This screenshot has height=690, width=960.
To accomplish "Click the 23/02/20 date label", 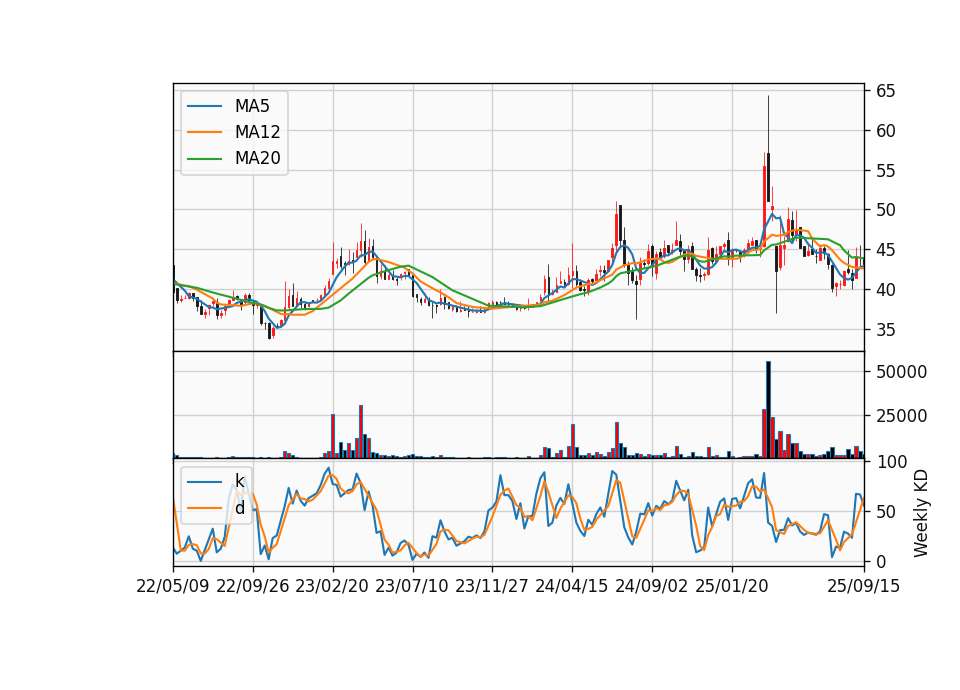I will 332,586.
